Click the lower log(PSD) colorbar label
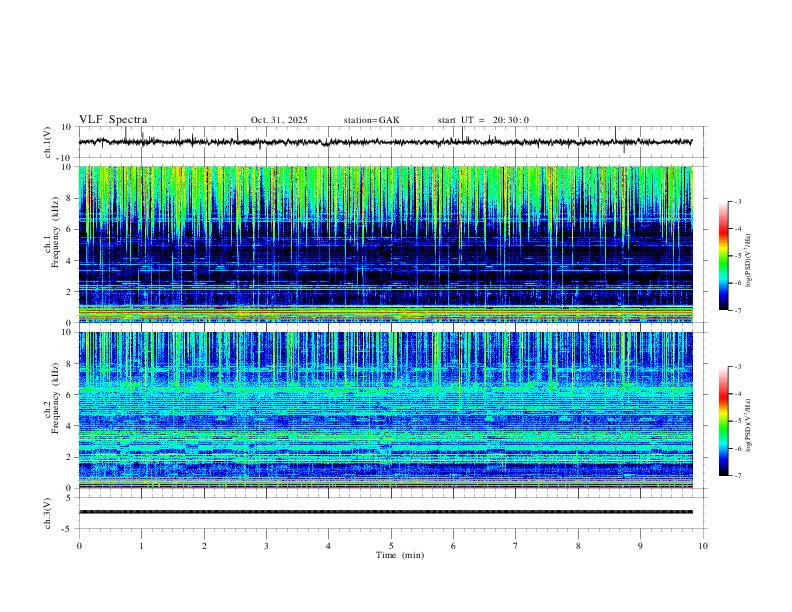The width and height of the screenshot is (792, 612). 749,425
